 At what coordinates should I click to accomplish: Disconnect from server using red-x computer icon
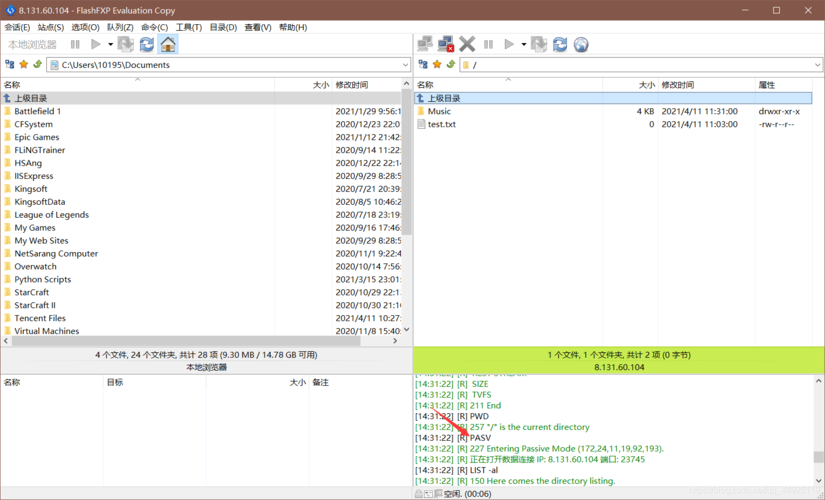446,45
